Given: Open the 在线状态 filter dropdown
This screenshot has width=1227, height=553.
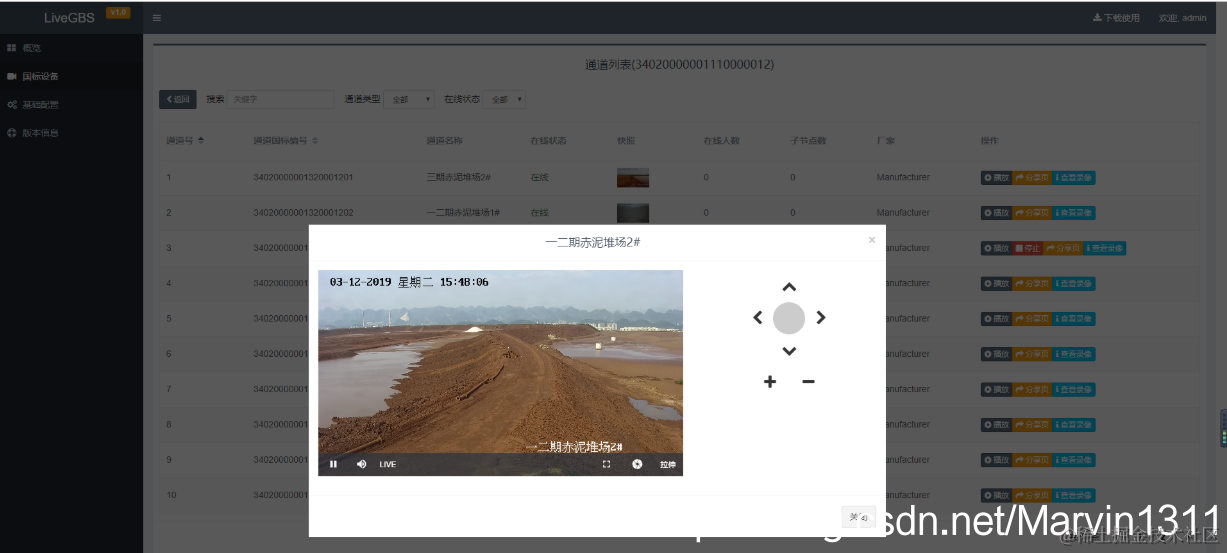Looking at the screenshot, I should 505,99.
